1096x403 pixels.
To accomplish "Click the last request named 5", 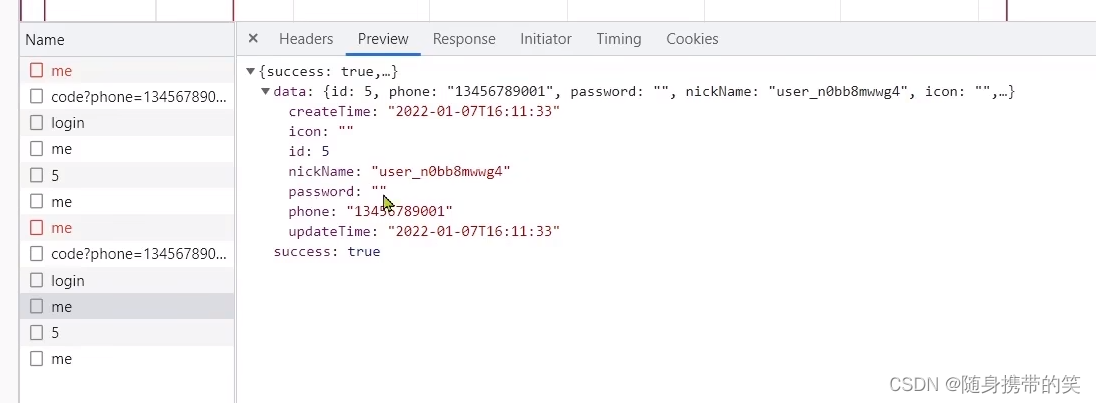I will 56,333.
